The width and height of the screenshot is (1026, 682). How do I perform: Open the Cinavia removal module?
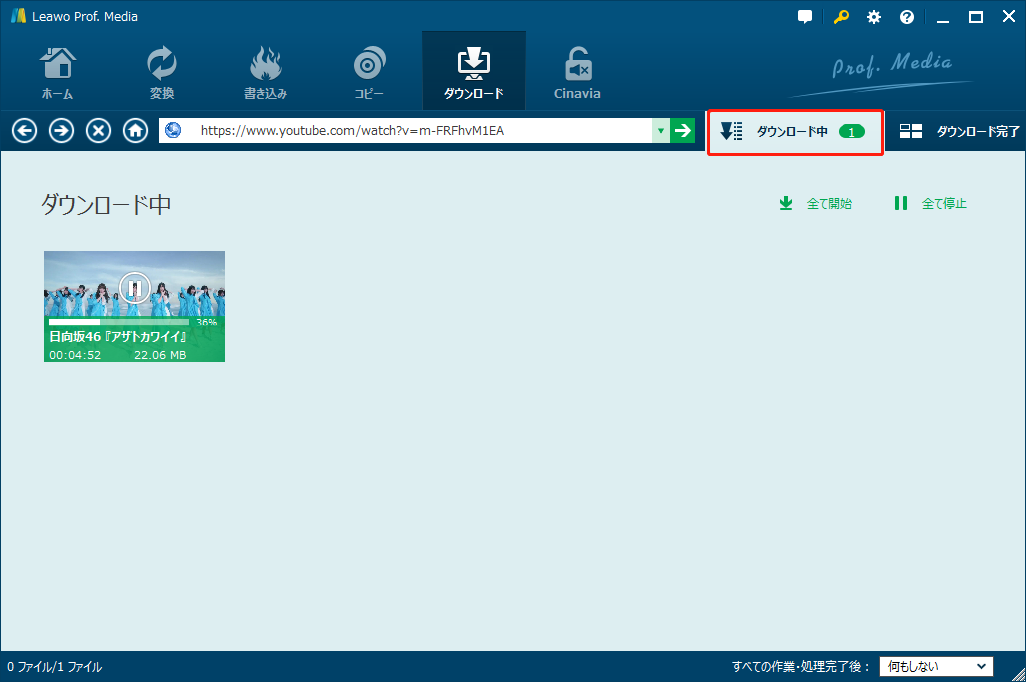(577, 73)
